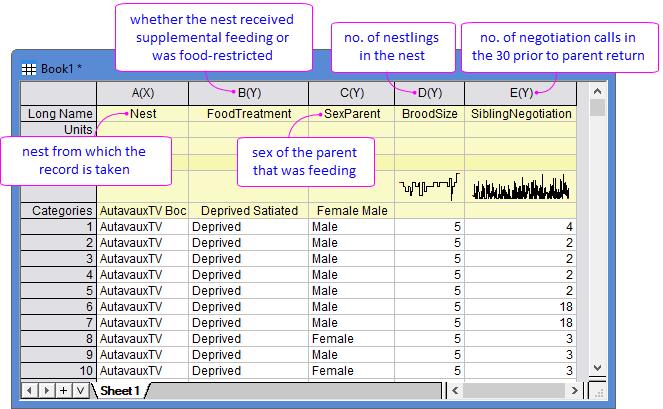Select row header 10
Image resolution: width=663 pixels, height=409 pixels.
(59, 371)
